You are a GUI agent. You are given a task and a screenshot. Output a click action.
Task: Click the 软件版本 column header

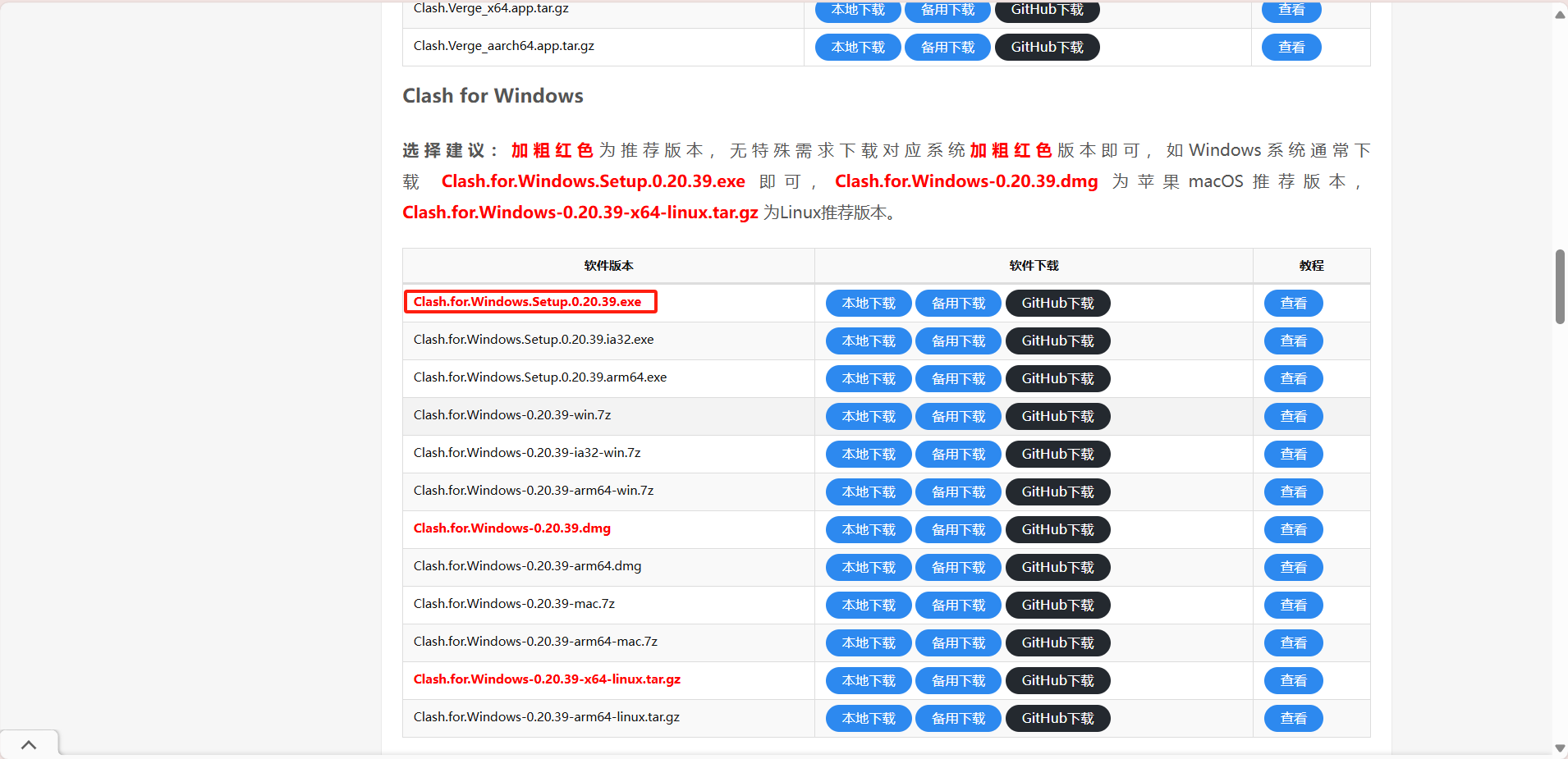pyautogui.click(x=608, y=266)
